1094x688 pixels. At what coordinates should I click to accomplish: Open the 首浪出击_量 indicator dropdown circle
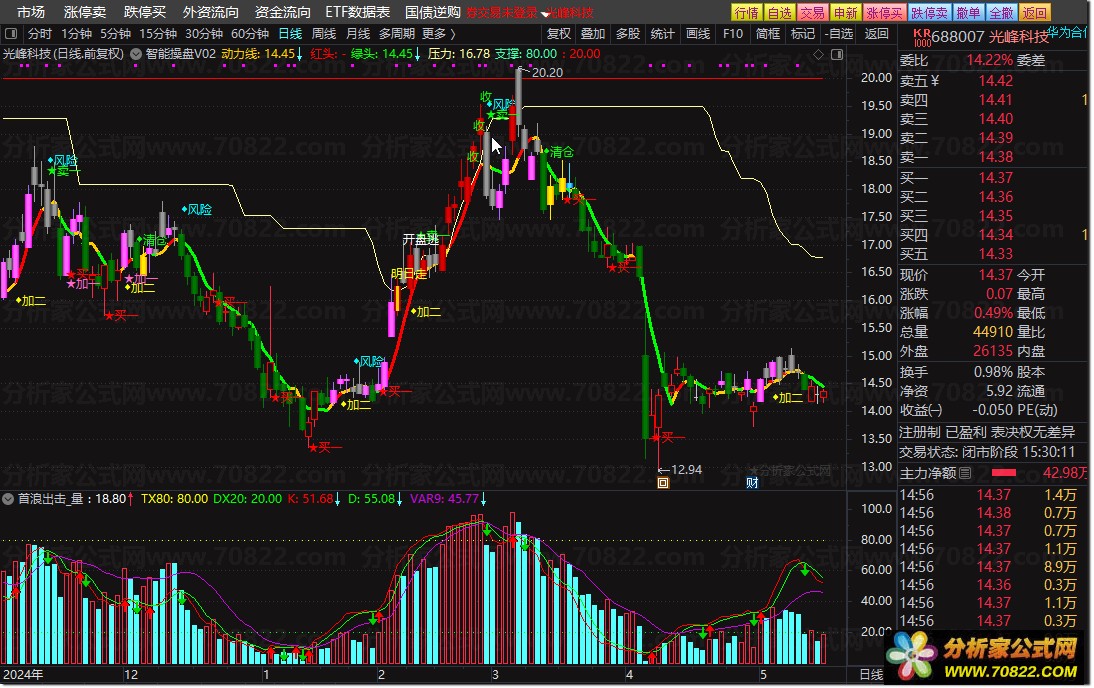8,499
